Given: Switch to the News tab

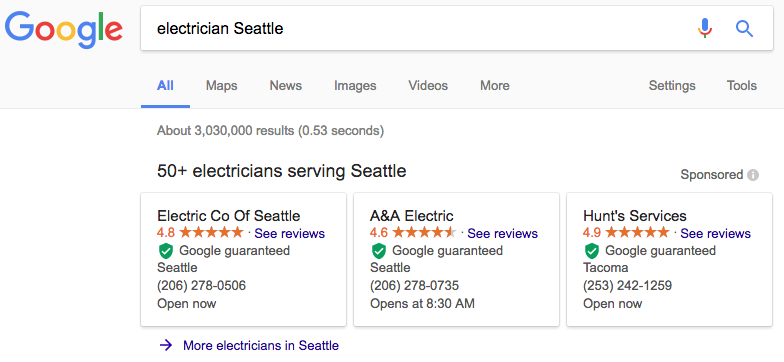Looking at the screenshot, I should (x=286, y=86).
